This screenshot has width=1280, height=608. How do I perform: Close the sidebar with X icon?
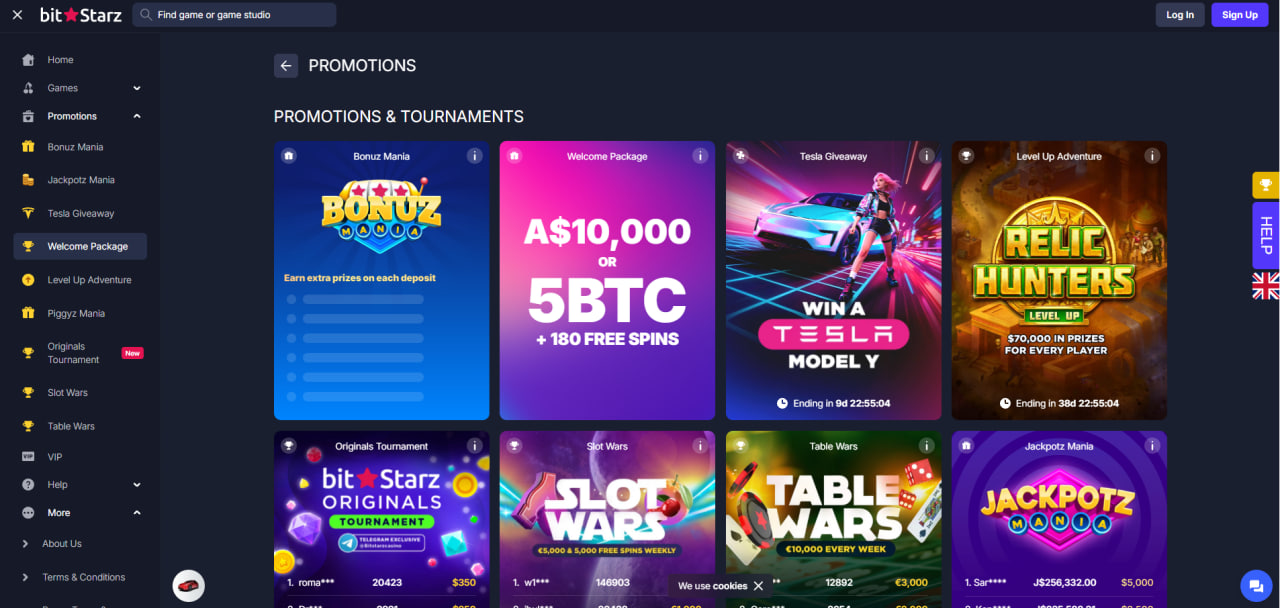point(17,15)
